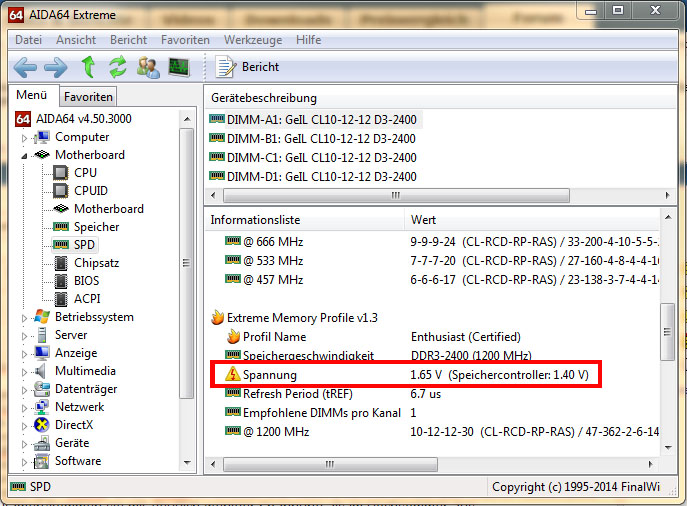Expand the Server tree node
This screenshot has height=506, width=687.
[x=24, y=336]
